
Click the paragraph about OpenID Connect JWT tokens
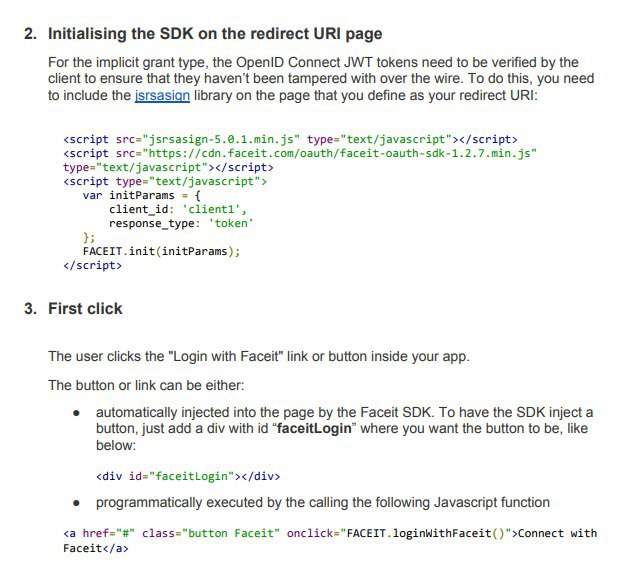point(321,79)
